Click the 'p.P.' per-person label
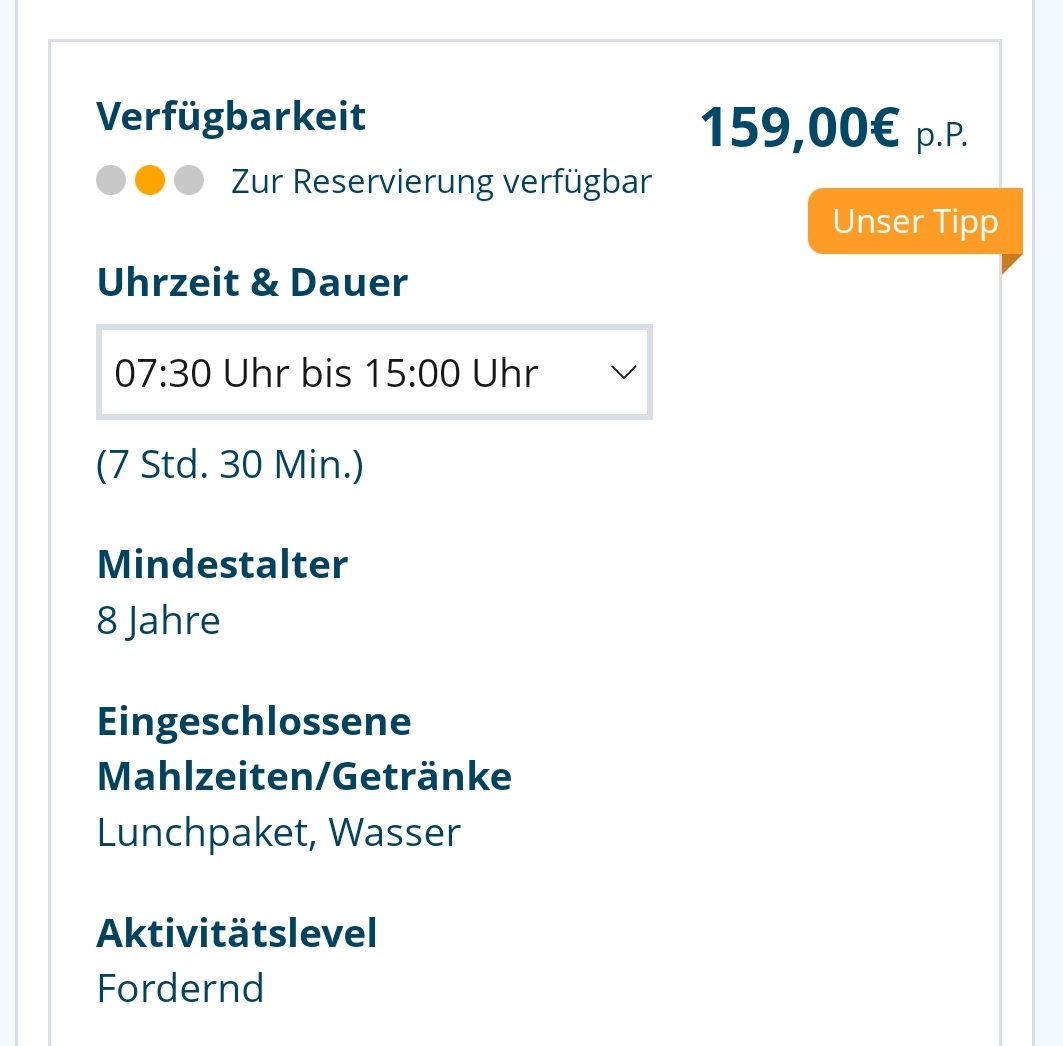 tap(942, 135)
